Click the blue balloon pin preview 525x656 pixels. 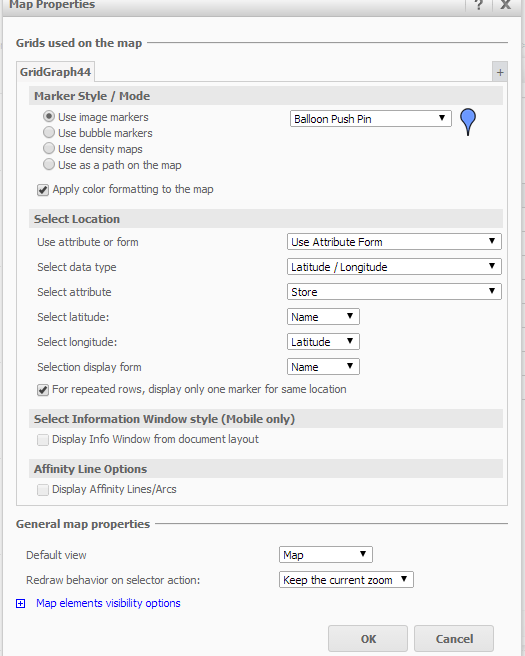[468, 121]
